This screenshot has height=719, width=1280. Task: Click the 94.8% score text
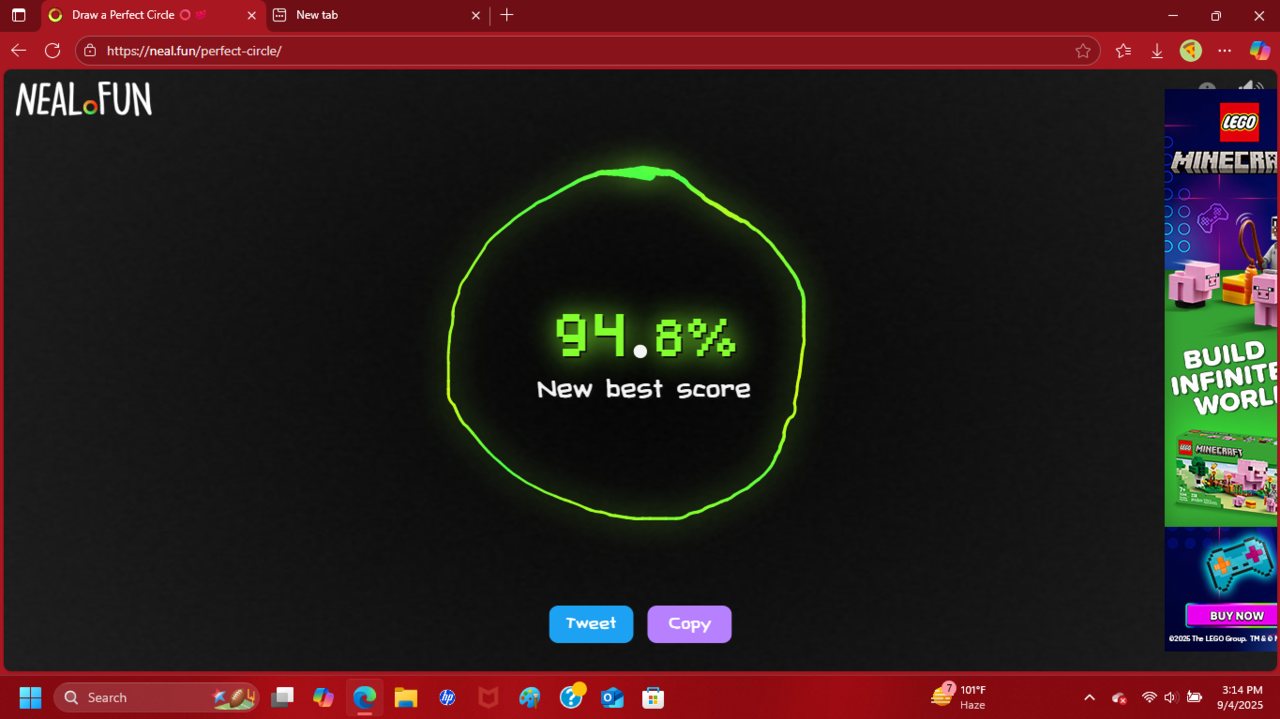645,336
